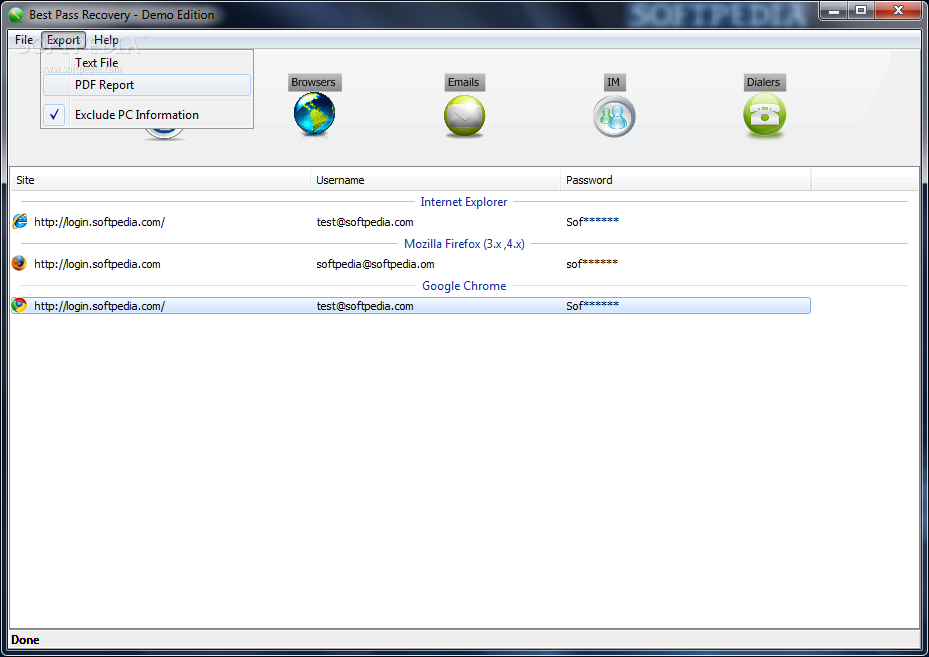The height and width of the screenshot is (657, 929).
Task: Click the Dialers label button
Action: 764,82
